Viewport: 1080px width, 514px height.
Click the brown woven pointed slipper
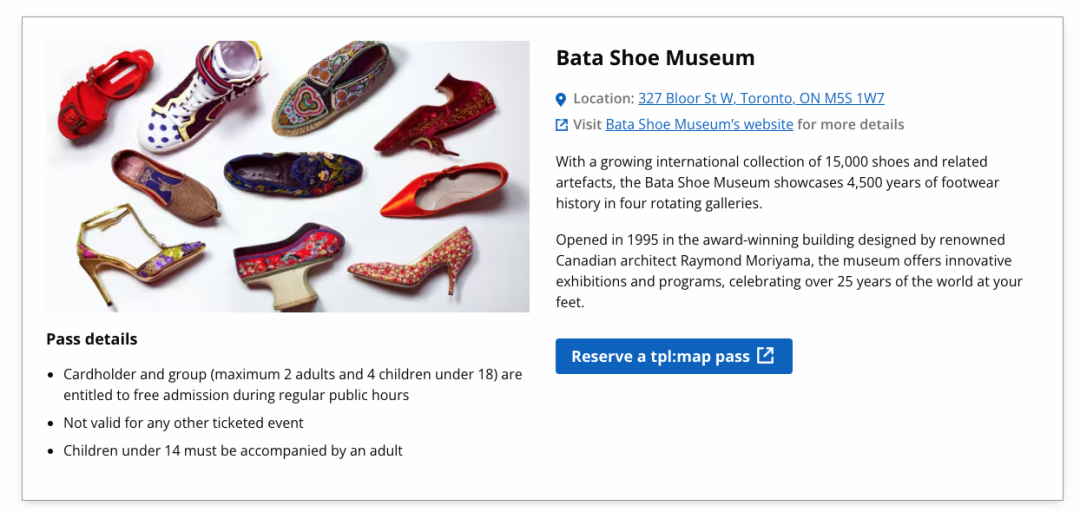164,185
